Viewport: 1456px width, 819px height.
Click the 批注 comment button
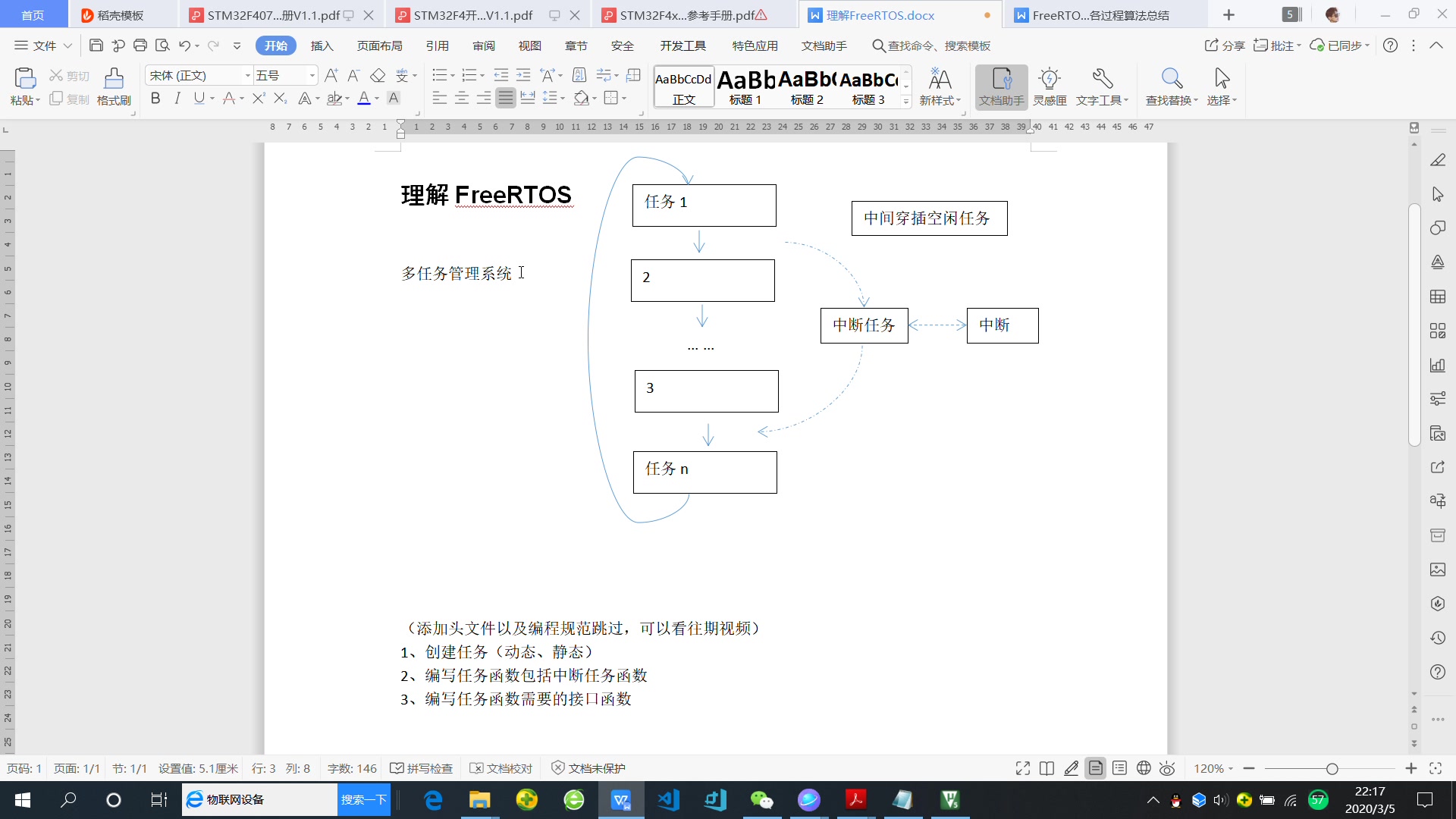pos(1277,45)
